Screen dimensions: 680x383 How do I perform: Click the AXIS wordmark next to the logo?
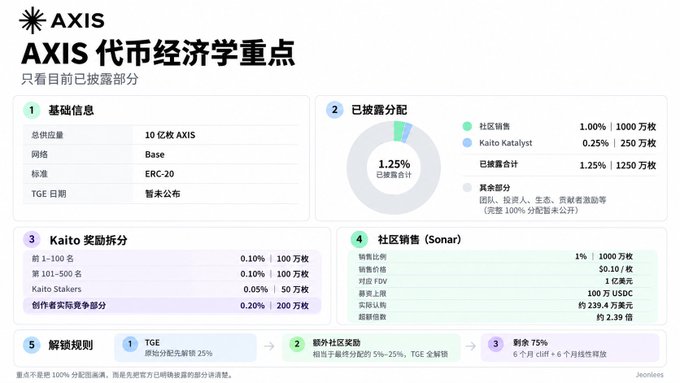(x=78, y=20)
